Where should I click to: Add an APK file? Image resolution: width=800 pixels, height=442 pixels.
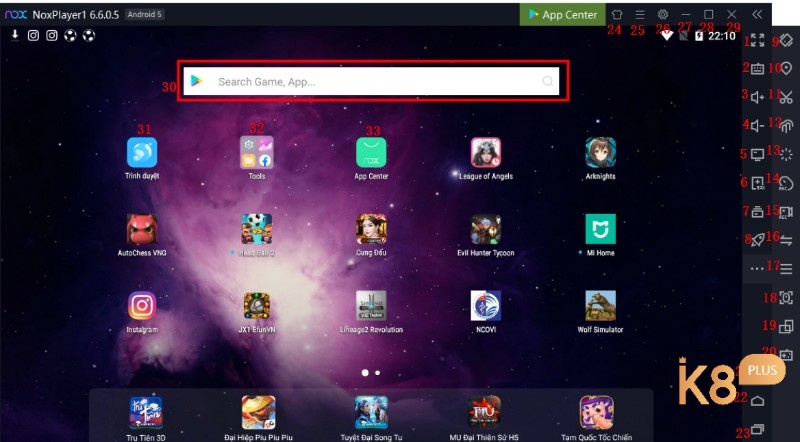click(758, 183)
